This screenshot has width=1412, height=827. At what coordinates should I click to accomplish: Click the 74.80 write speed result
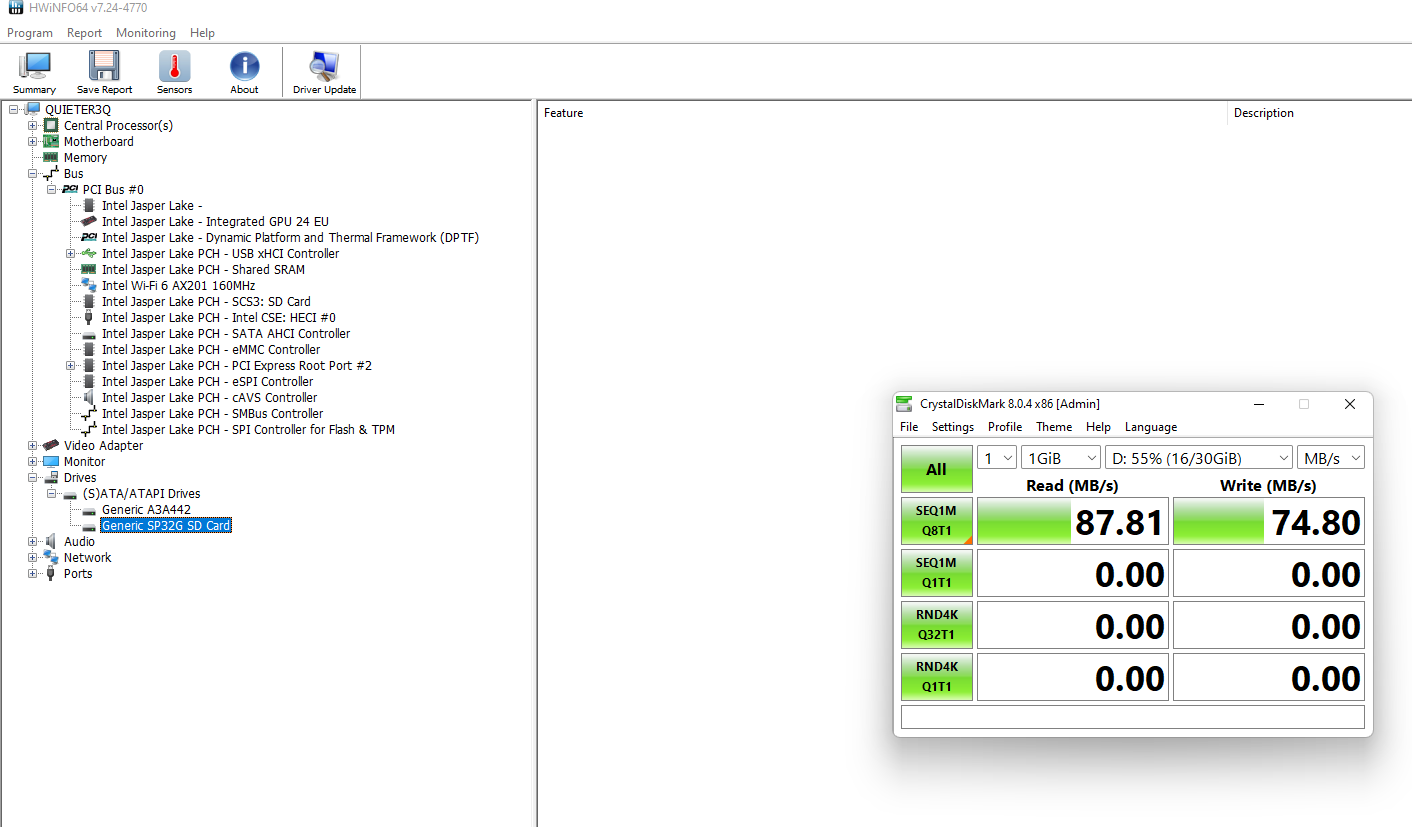1269,521
